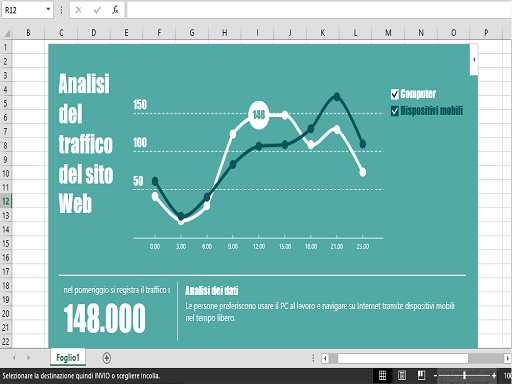The height and width of the screenshot is (384, 512).
Task: Click into the formula bar input
Action: pos(318,10)
